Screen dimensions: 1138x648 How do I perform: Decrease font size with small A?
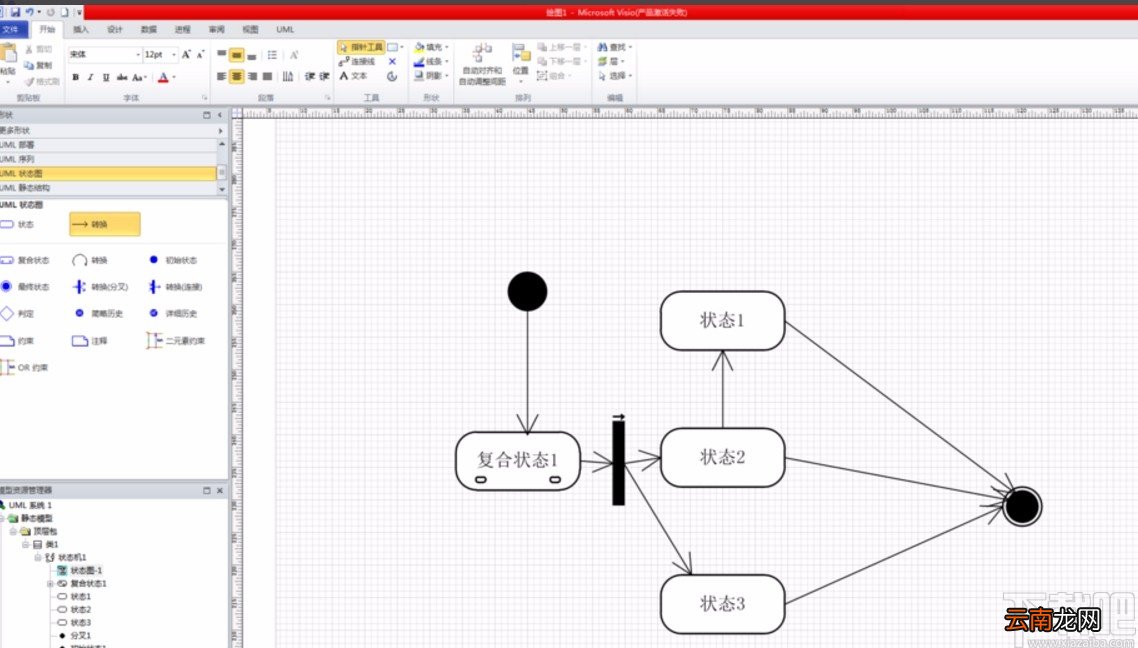(200, 54)
